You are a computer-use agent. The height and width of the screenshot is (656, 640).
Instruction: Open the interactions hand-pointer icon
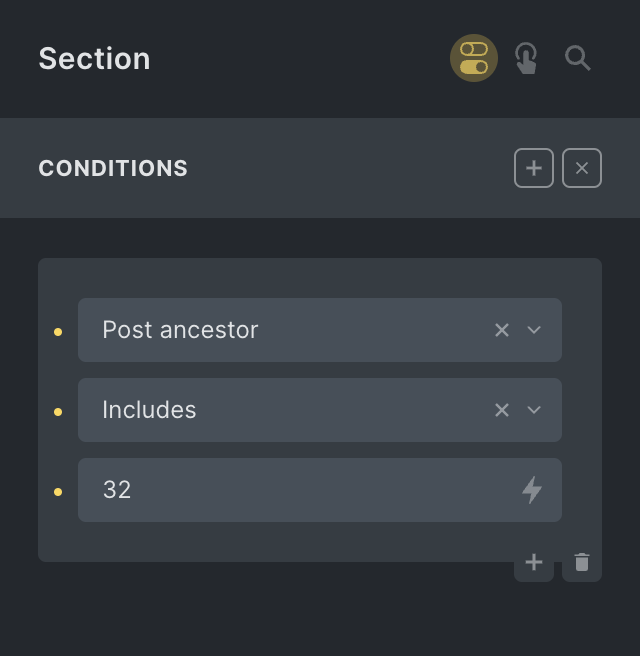526,58
